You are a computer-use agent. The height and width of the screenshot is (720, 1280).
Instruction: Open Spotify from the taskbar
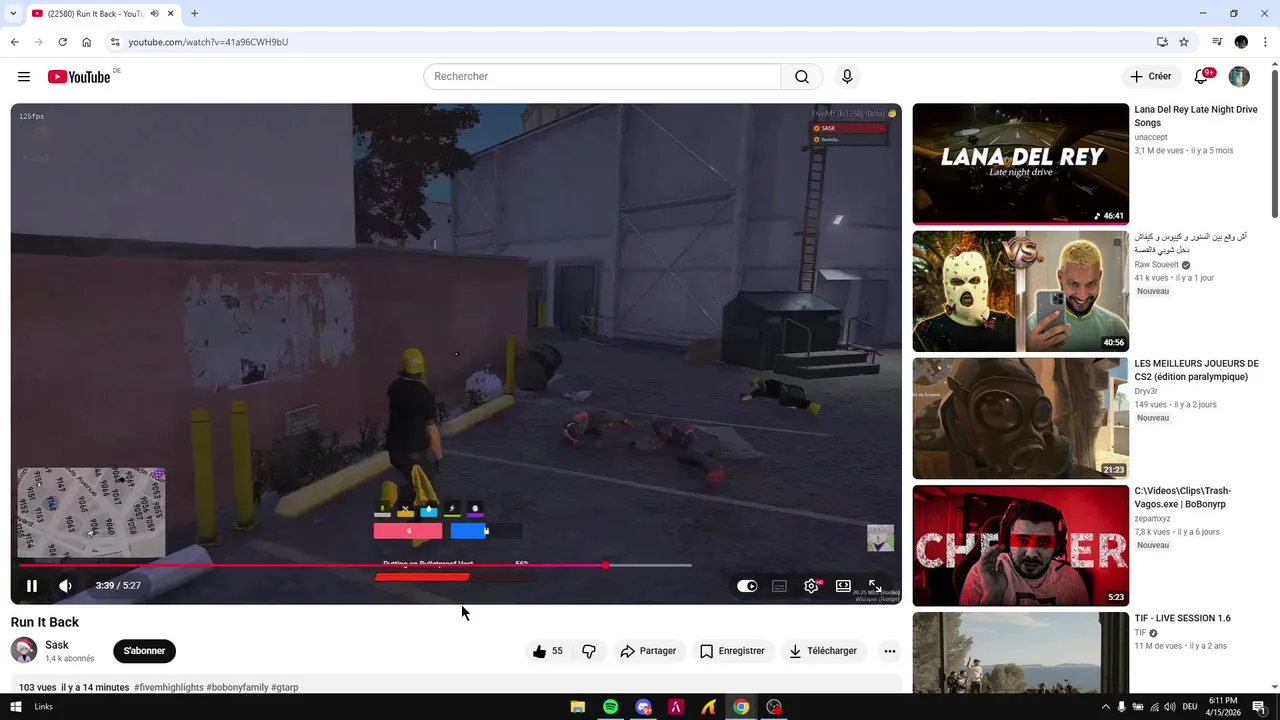(610, 707)
